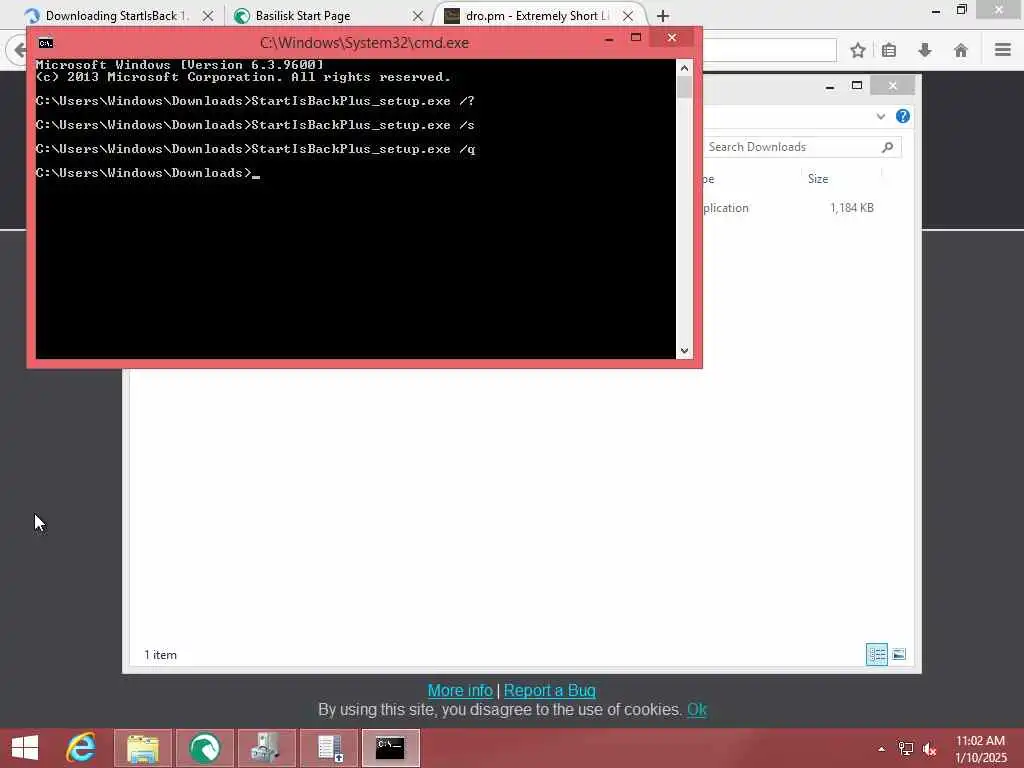
Task: Click the cmd.exe title bar system icon
Action: pyautogui.click(x=46, y=43)
